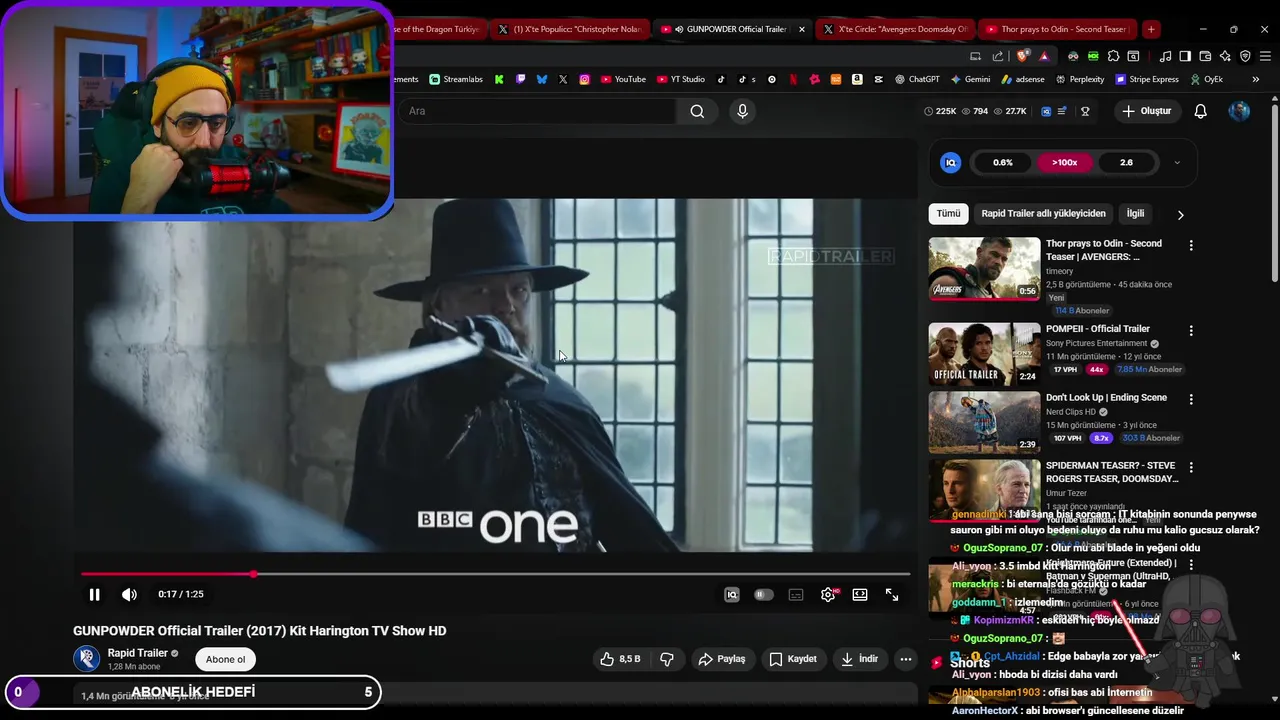Select the 2.6 stat pill

tap(1126, 162)
